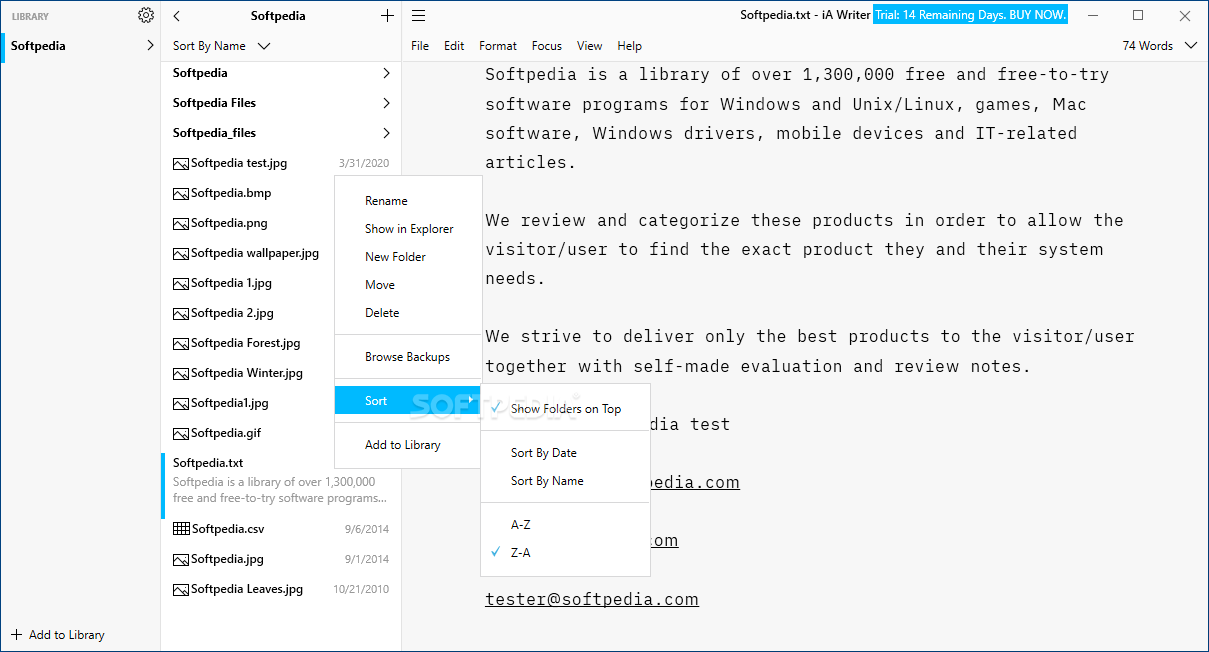The height and width of the screenshot is (652, 1209).
Task: Choose New Folder from context menu
Action: click(408, 256)
